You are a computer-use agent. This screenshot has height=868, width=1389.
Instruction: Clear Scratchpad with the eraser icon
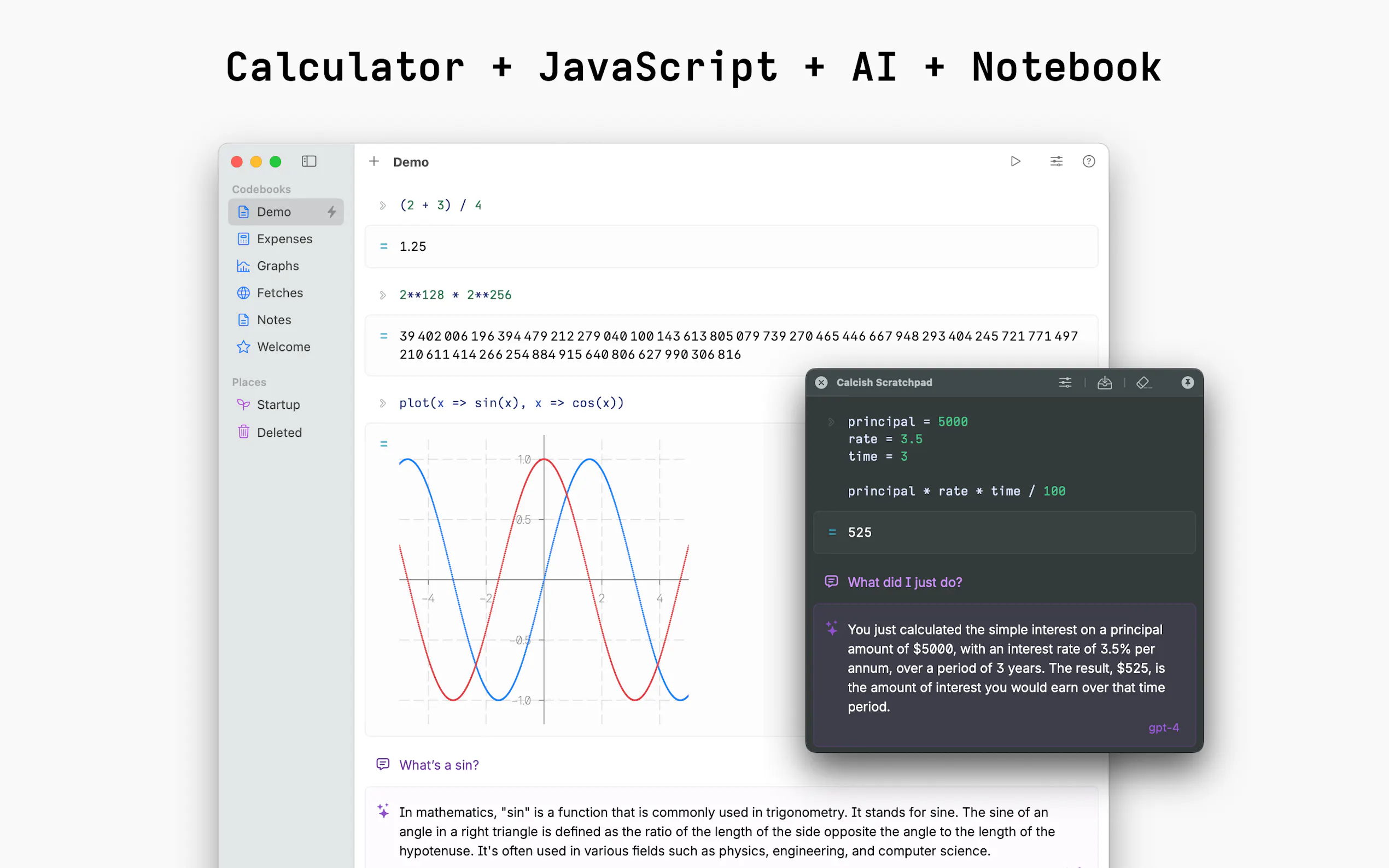(1143, 382)
